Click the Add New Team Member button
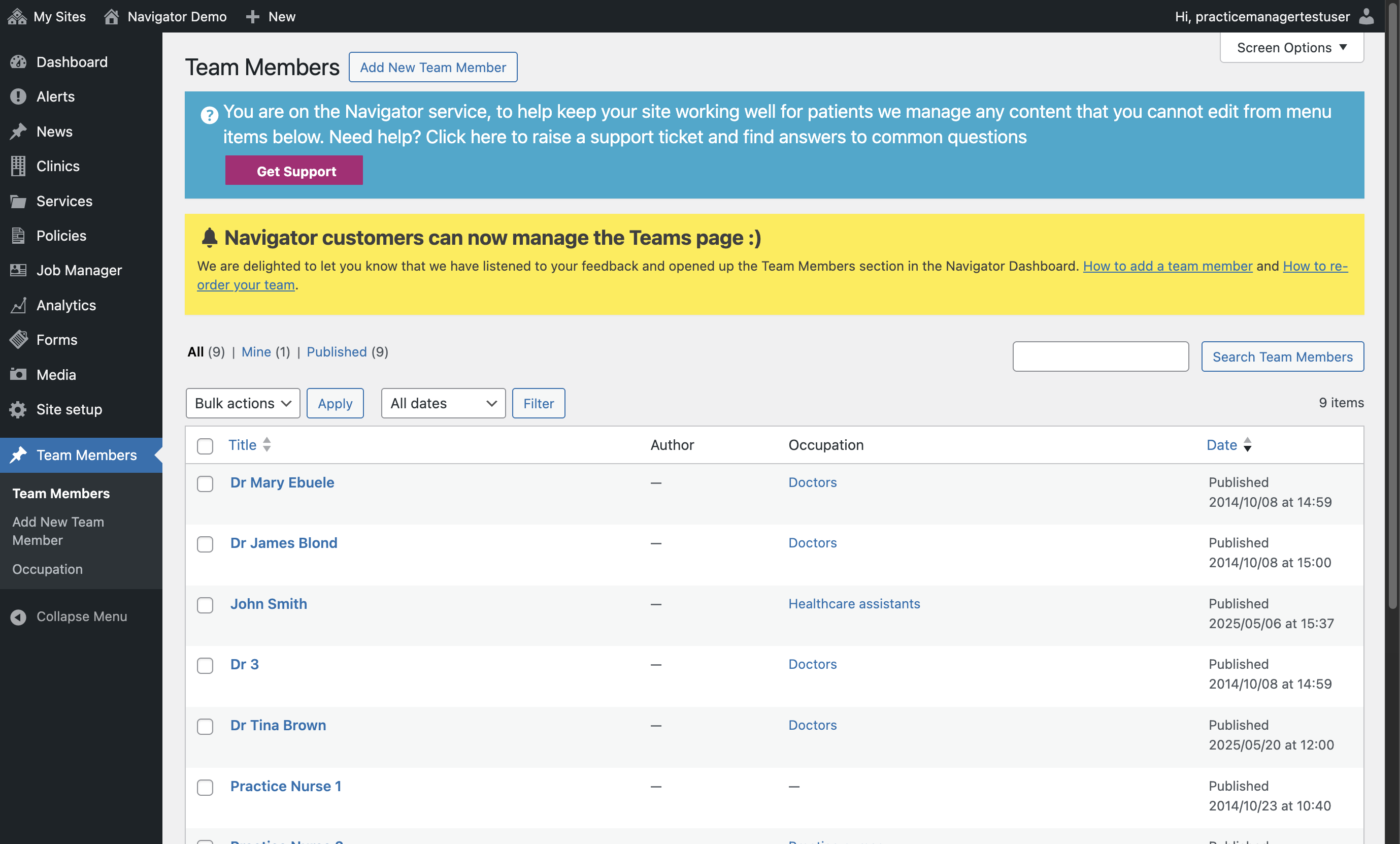The image size is (1400, 844). click(x=433, y=67)
